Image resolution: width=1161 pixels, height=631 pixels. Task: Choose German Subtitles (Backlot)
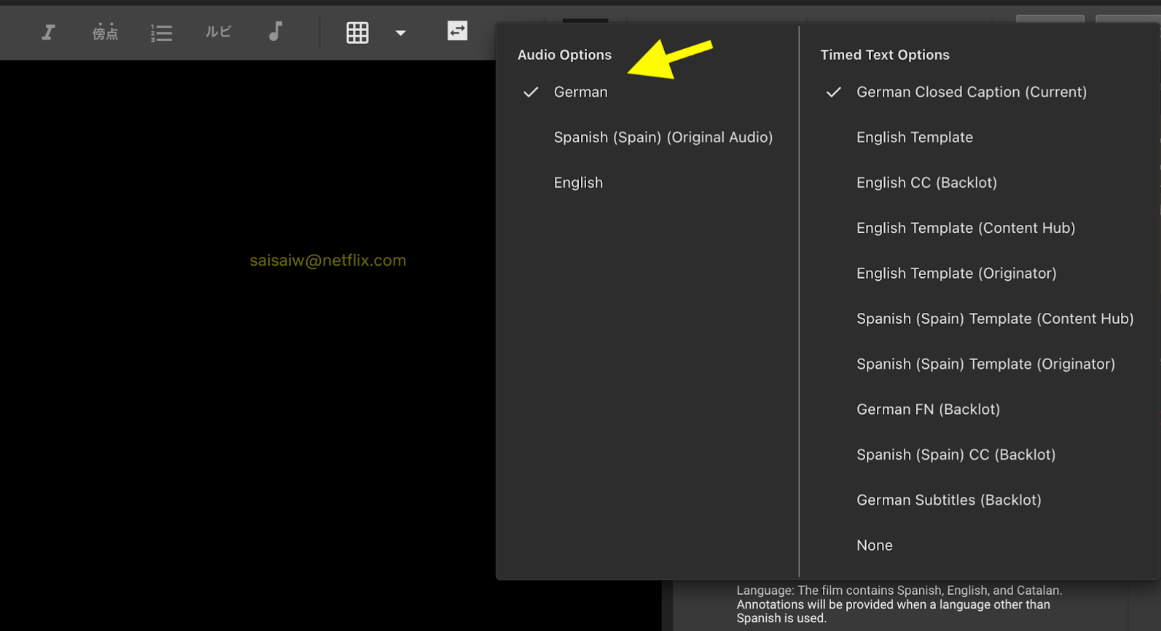coord(948,500)
